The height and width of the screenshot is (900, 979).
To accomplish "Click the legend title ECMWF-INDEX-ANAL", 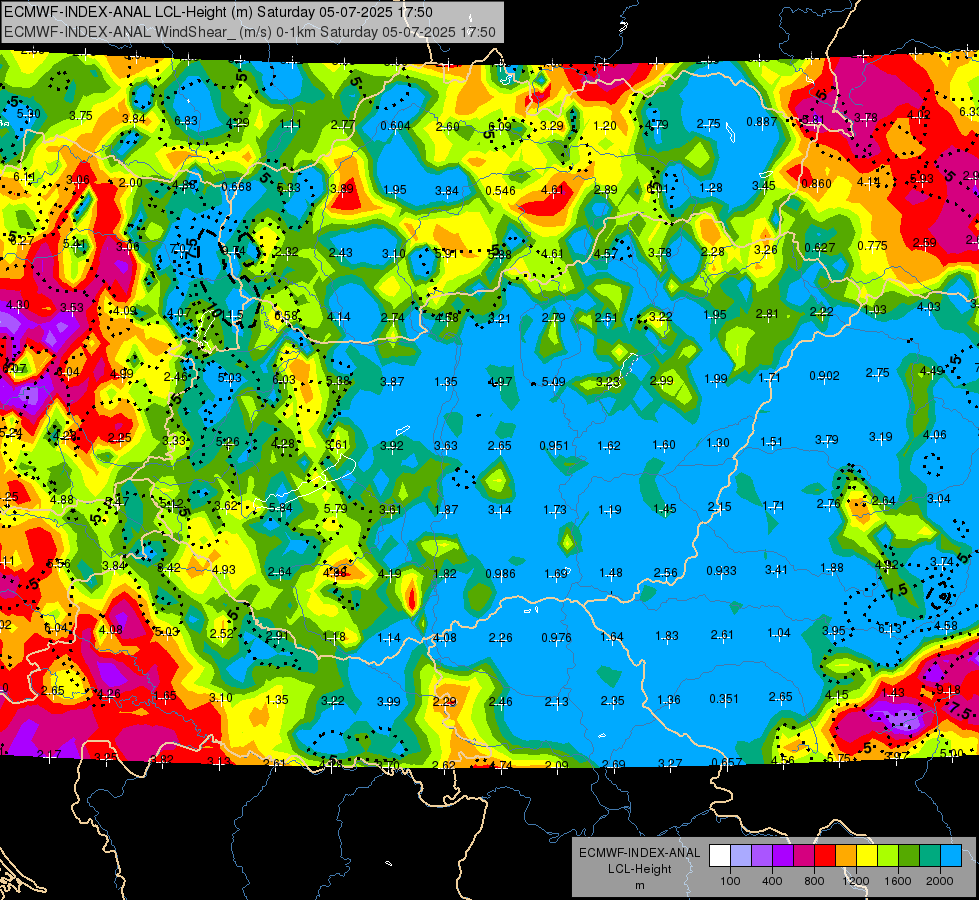I will (639, 853).
